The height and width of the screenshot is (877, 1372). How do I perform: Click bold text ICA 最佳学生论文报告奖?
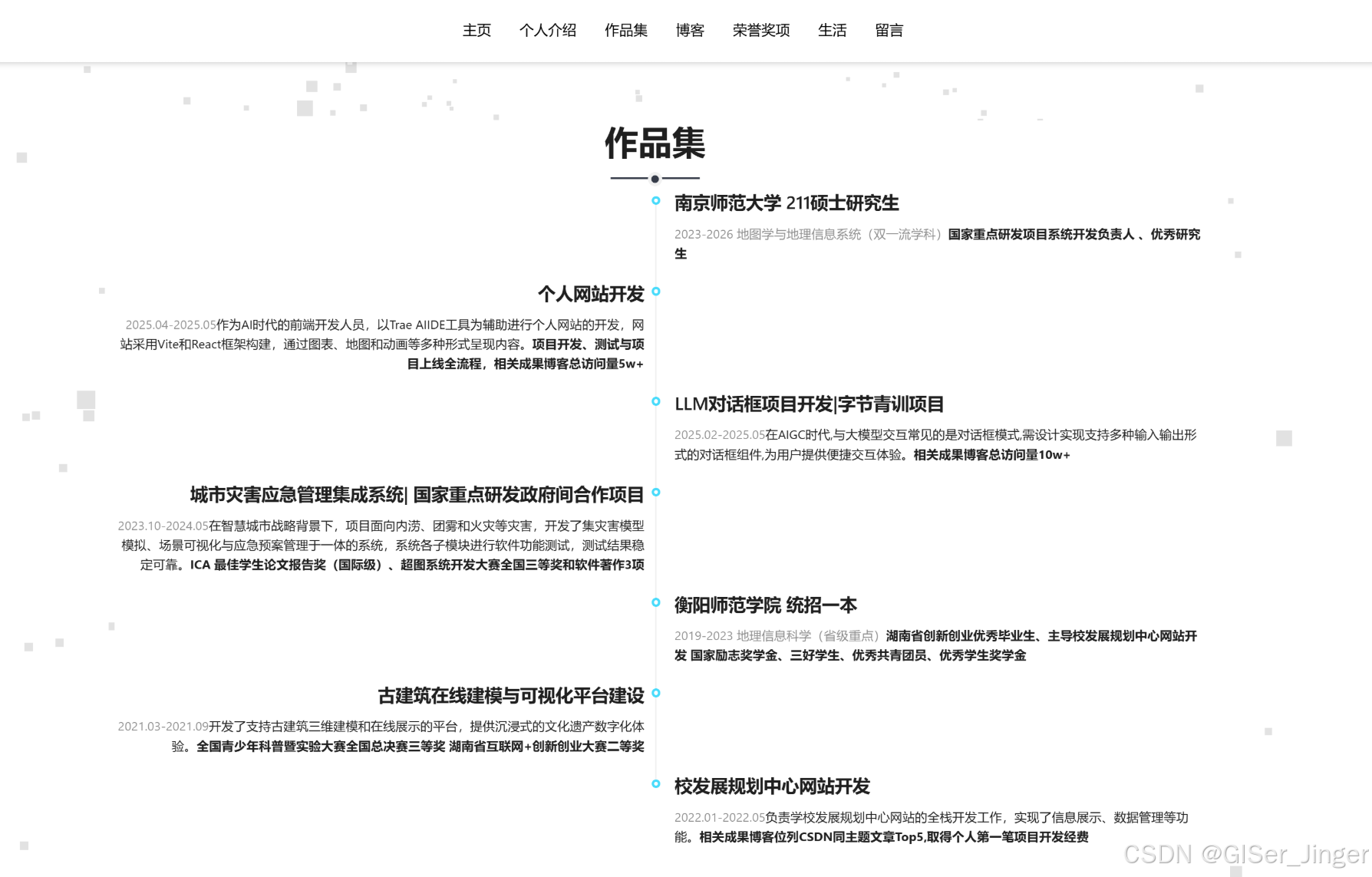[258, 565]
